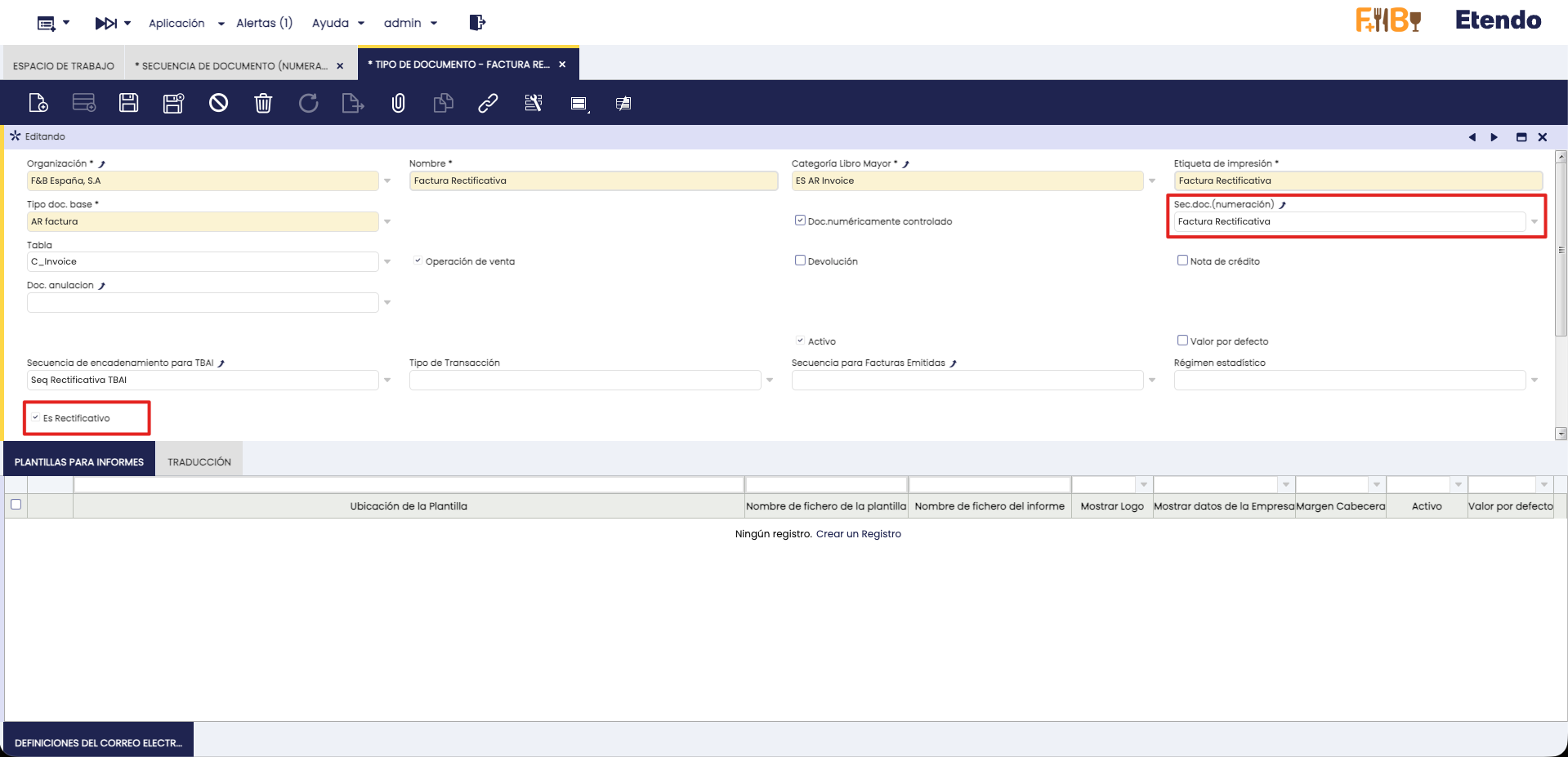Enable the Nota de crédito checkbox

coord(1182,260)
